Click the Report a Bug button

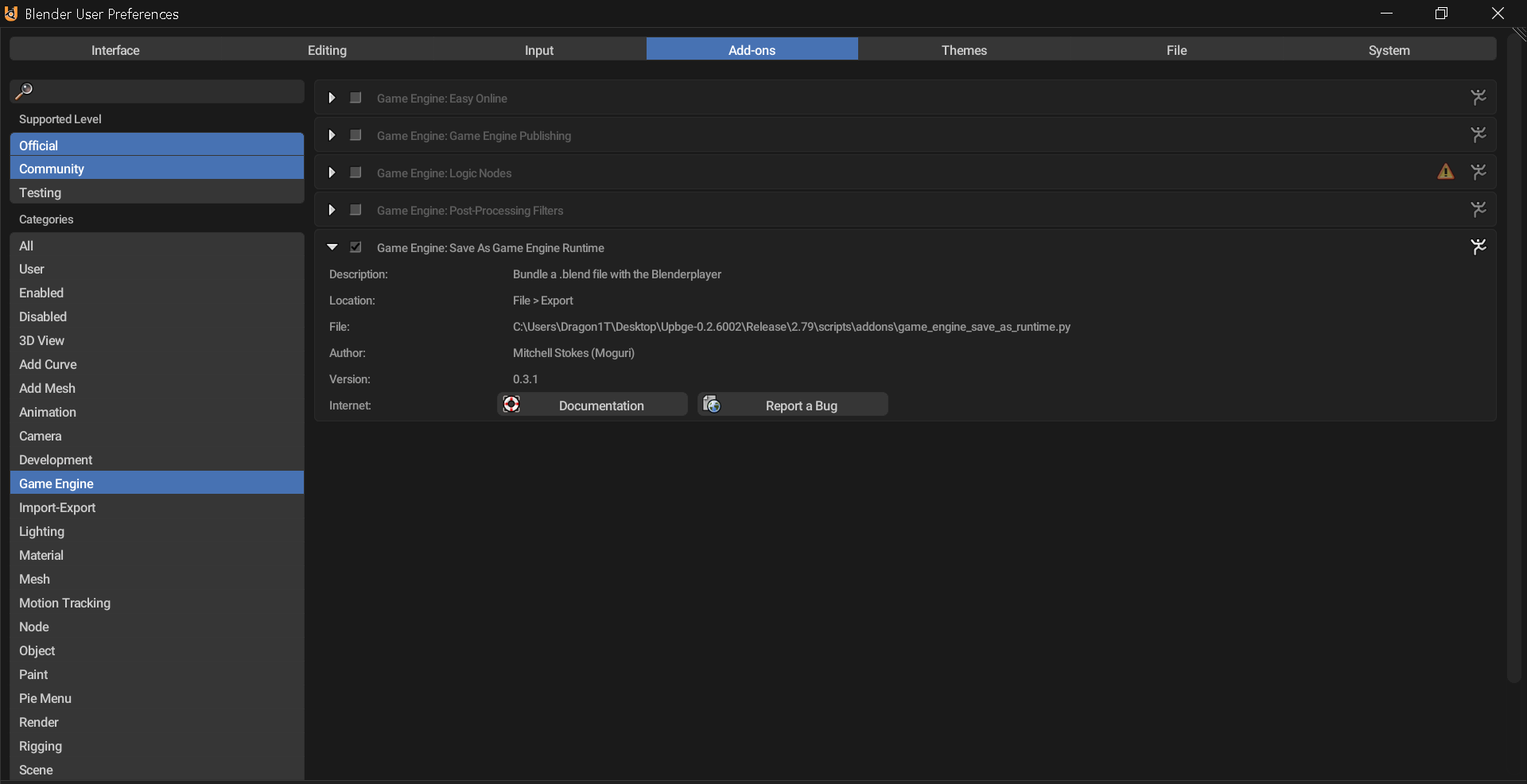pos(793,405)
